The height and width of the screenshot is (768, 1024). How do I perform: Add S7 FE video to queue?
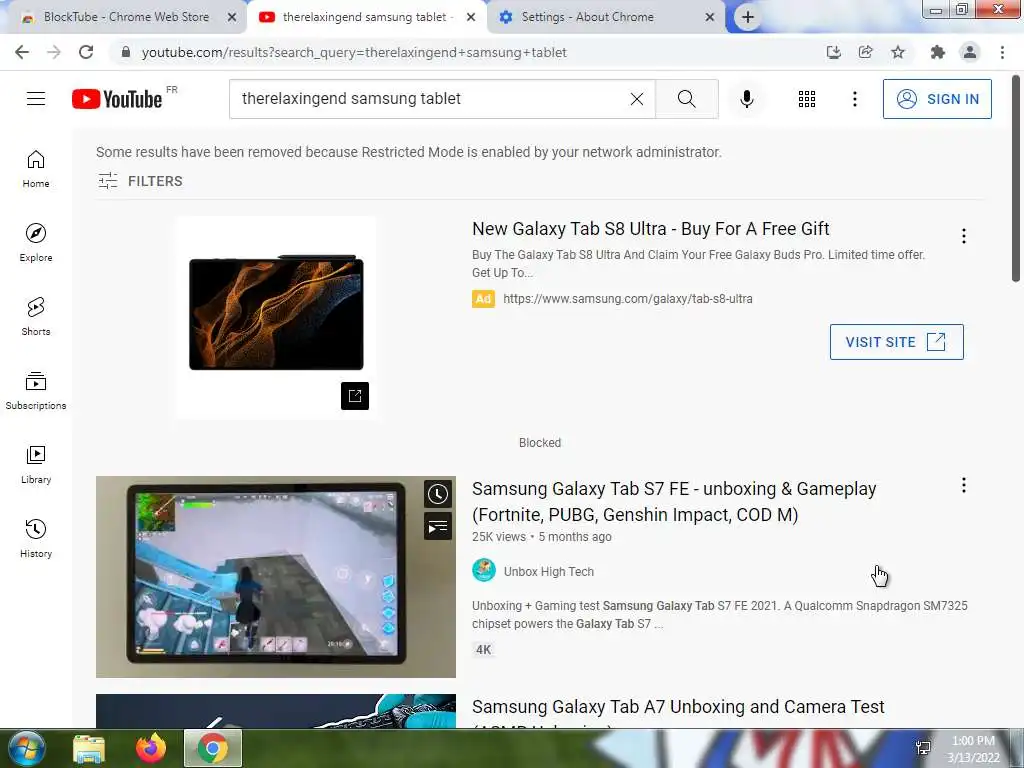click(x=438, y=526)
